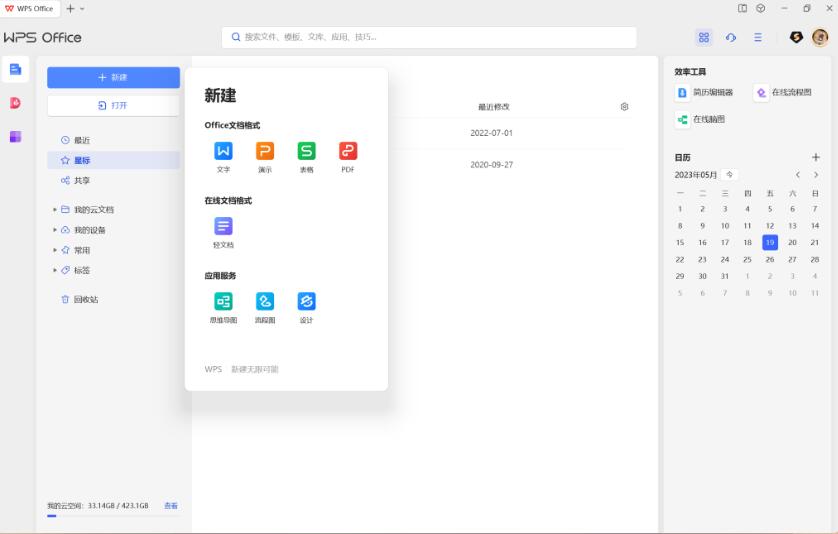Go to next month in calendar

tap(816, 175)
